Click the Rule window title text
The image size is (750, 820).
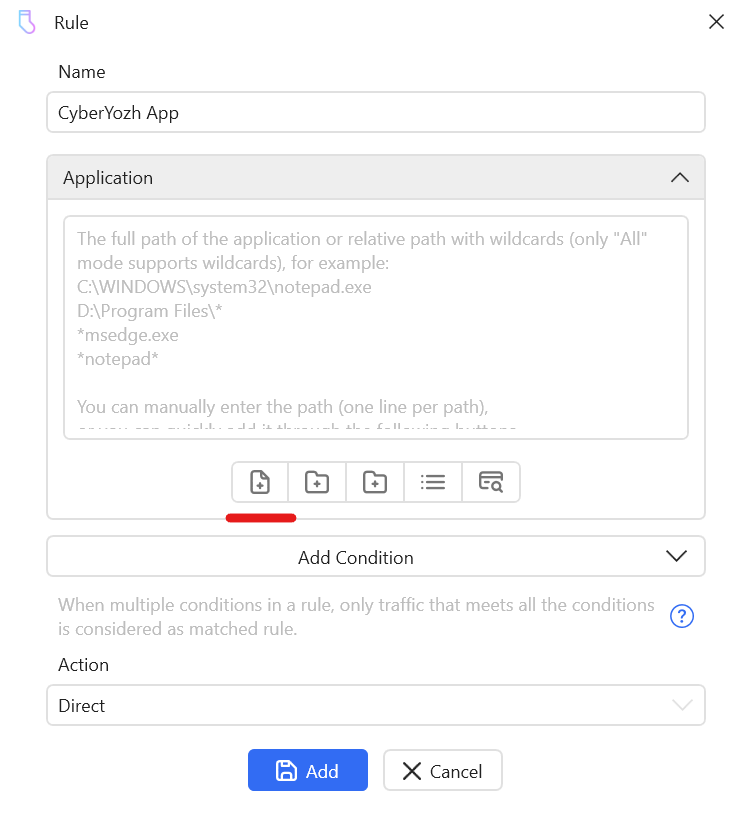(x=71, y=22)
